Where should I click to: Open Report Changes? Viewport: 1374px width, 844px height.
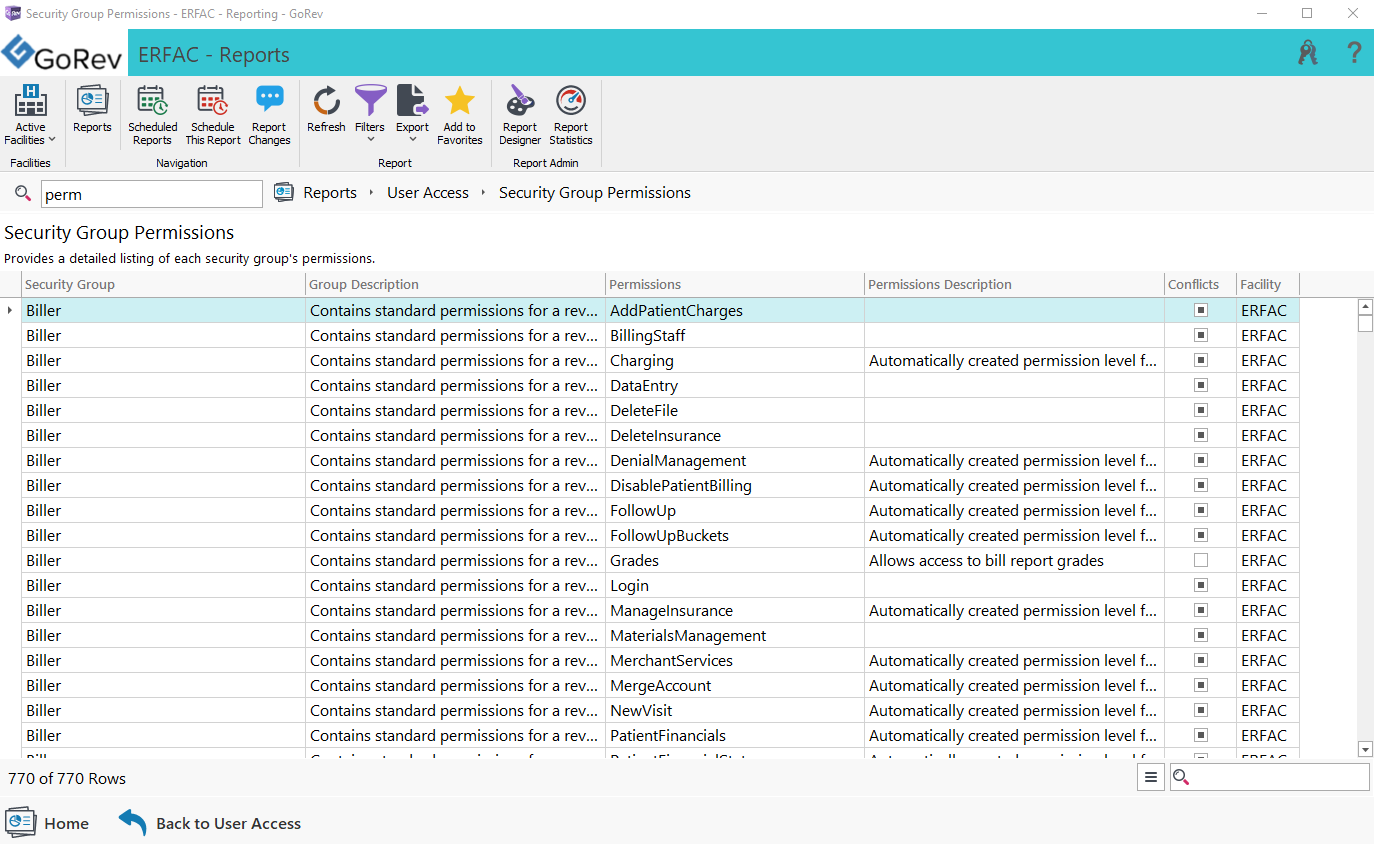tap(269, 114)
